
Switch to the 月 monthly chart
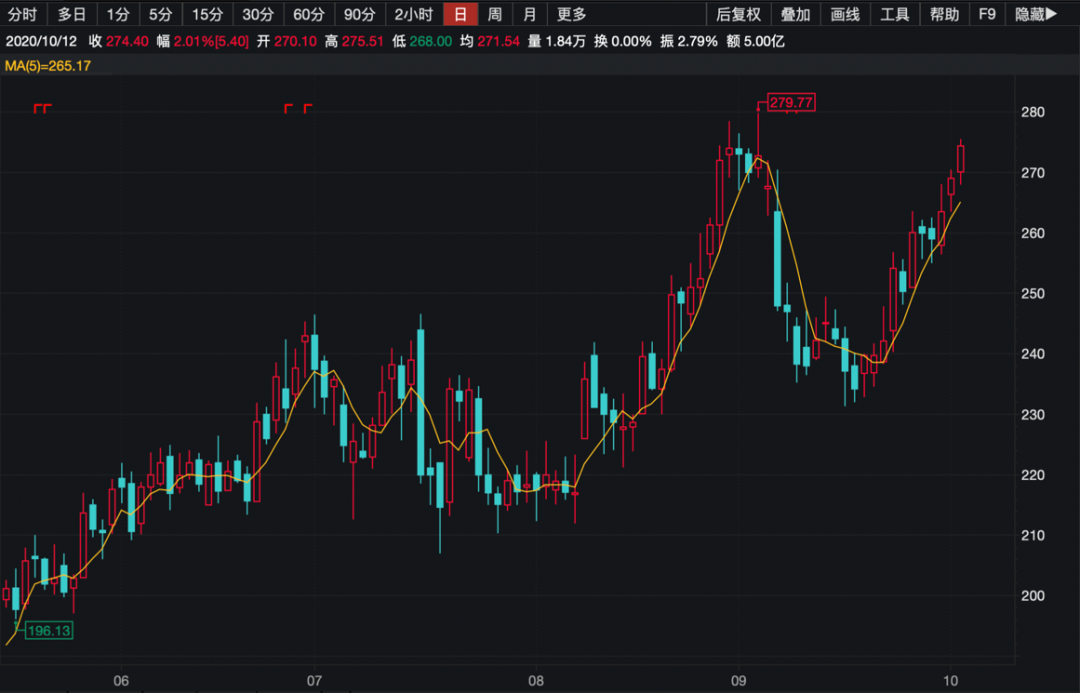(x=529, y=14)
